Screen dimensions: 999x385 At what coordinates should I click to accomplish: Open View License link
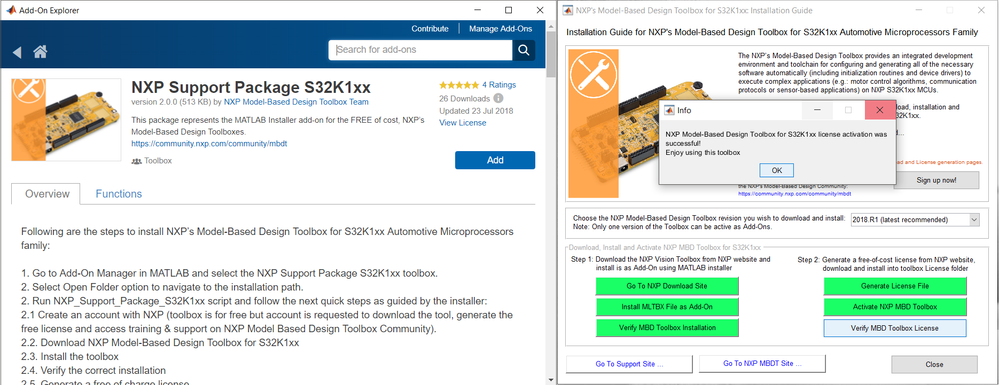(463, 122)
